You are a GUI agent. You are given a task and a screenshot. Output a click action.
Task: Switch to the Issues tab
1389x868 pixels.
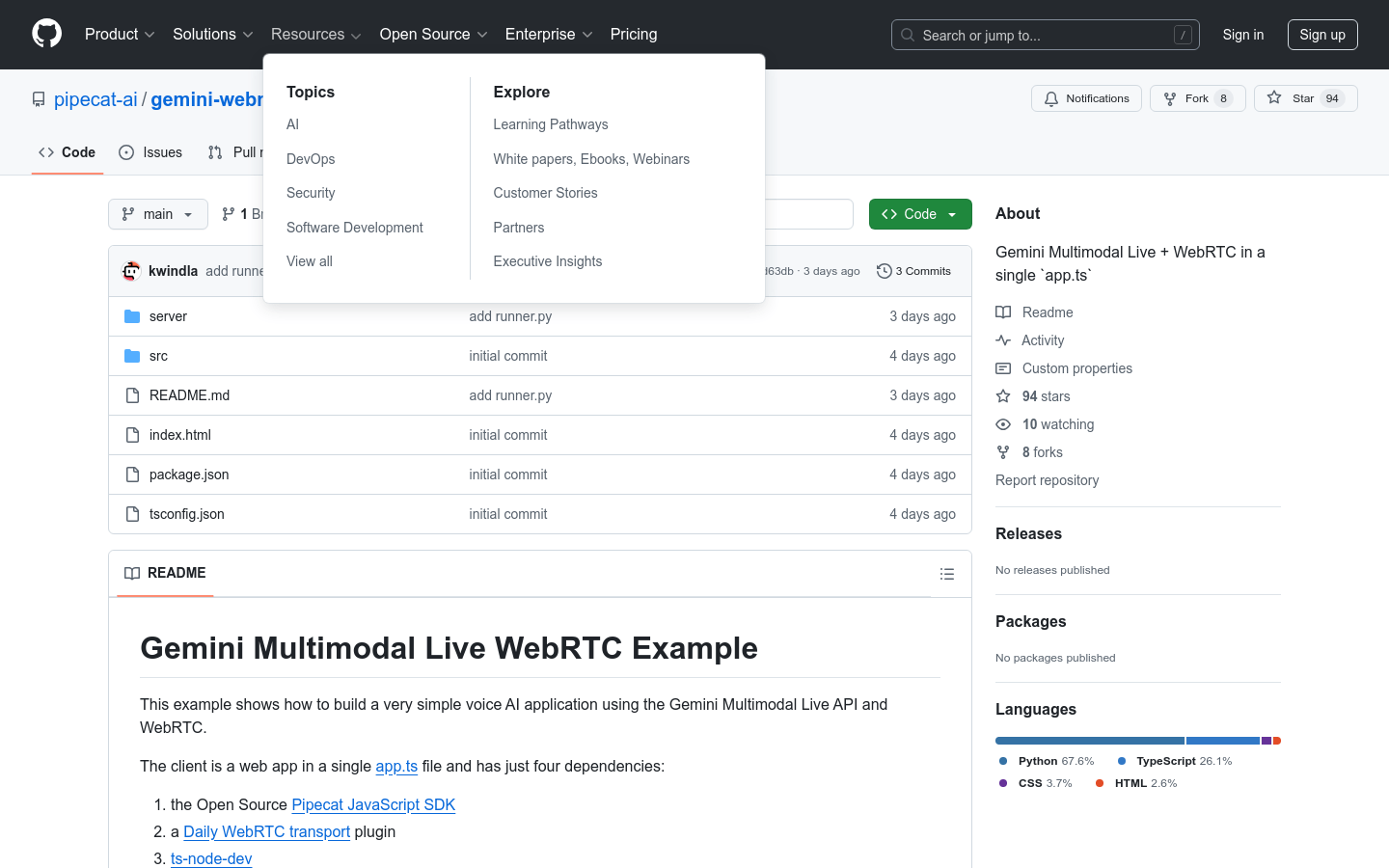point(150,152)
